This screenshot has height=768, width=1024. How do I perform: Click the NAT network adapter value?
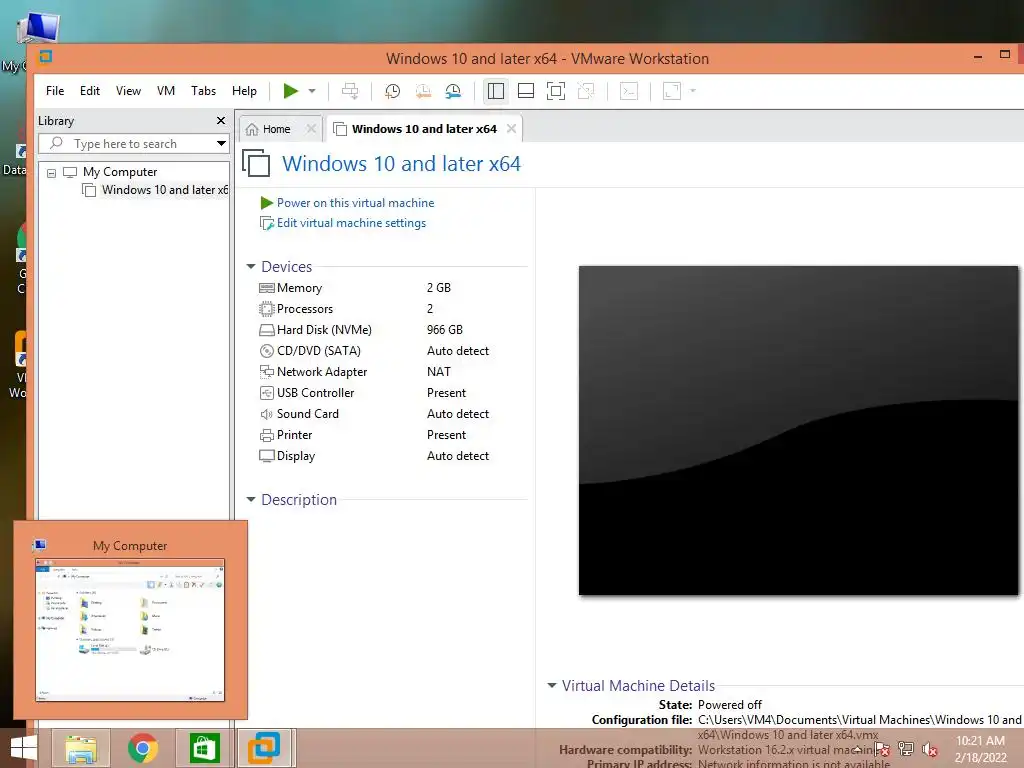click(439, 372)
